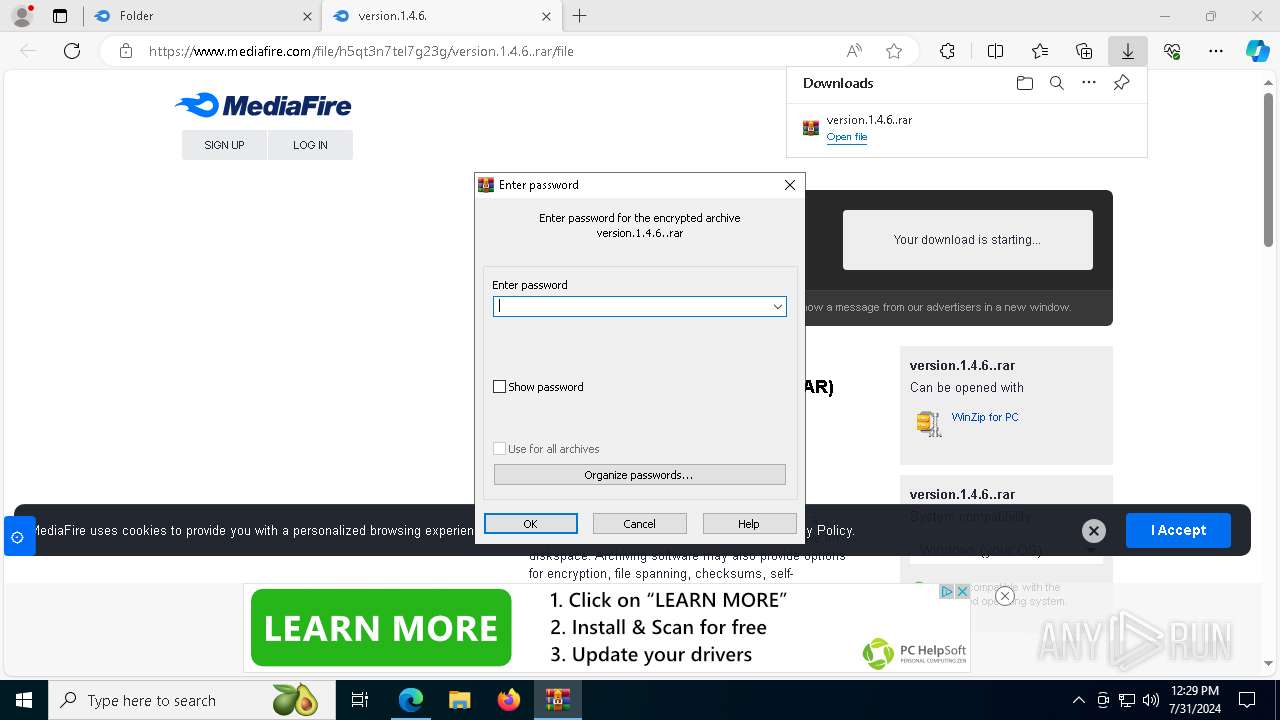Click the LOG IN button
Screen dimensions: 1280x720
(310, 145)
